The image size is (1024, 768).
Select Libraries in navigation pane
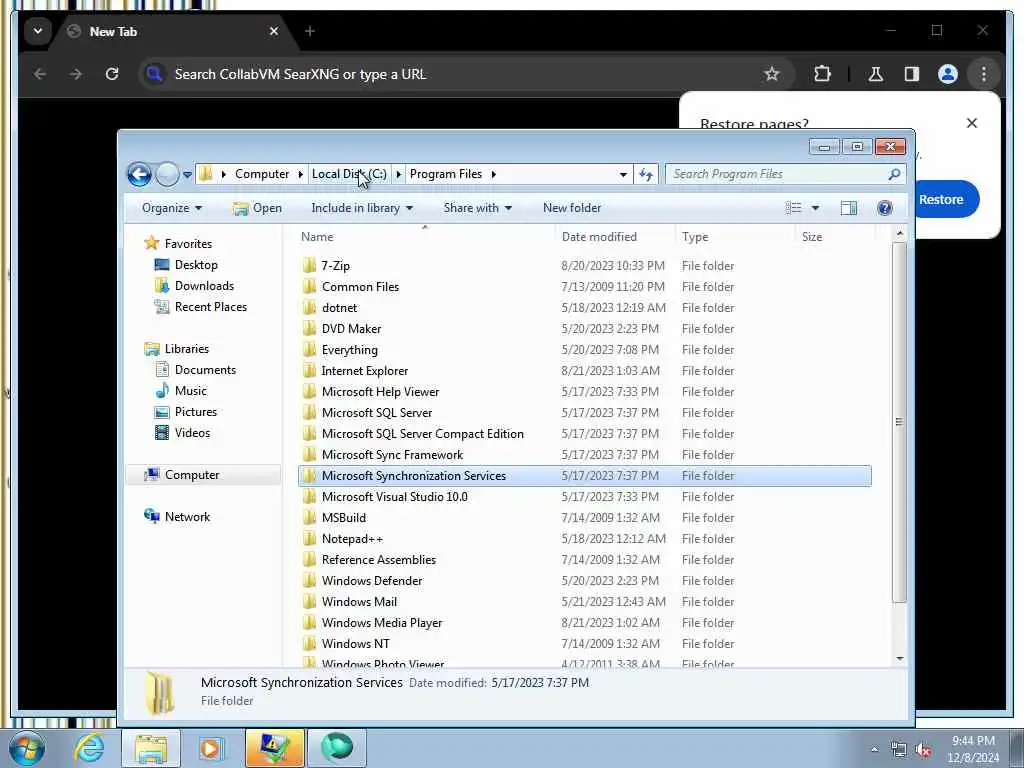point(187,349)
